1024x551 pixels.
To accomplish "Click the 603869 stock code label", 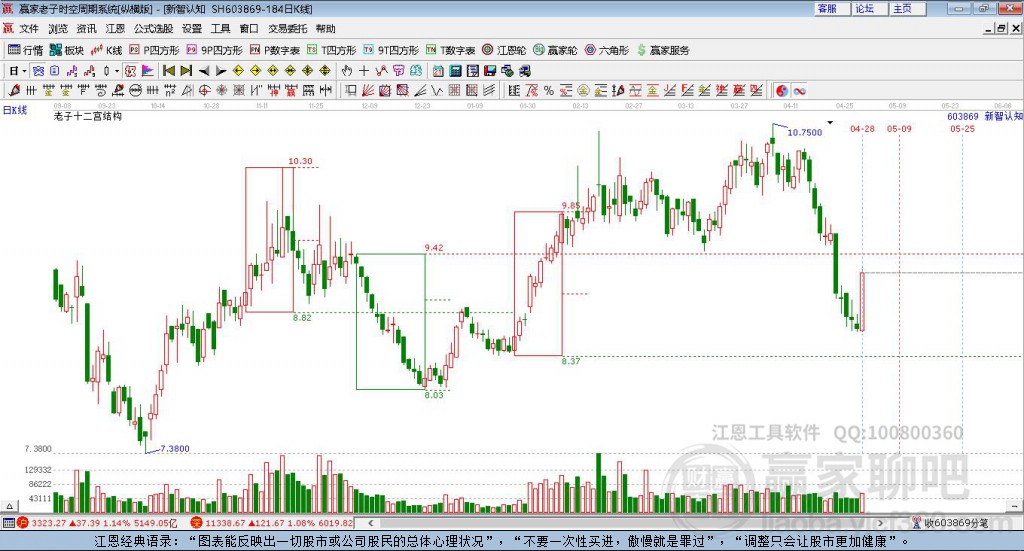I will click(963, 116).
